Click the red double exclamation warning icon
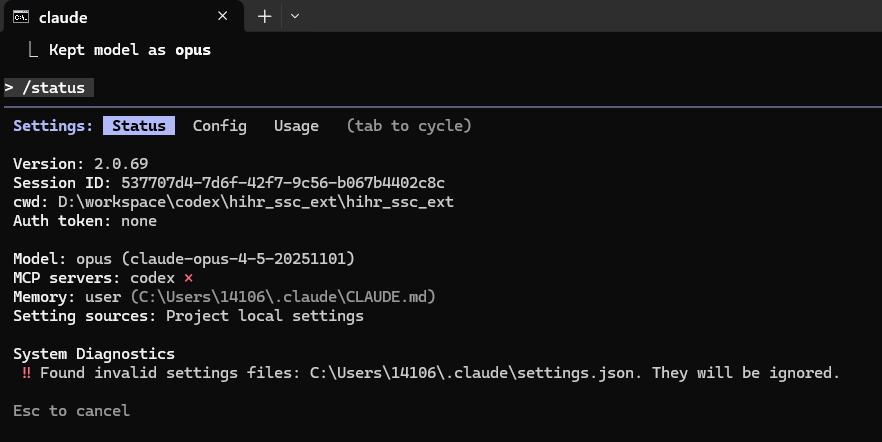882x442 pixels. coord(26,372)
